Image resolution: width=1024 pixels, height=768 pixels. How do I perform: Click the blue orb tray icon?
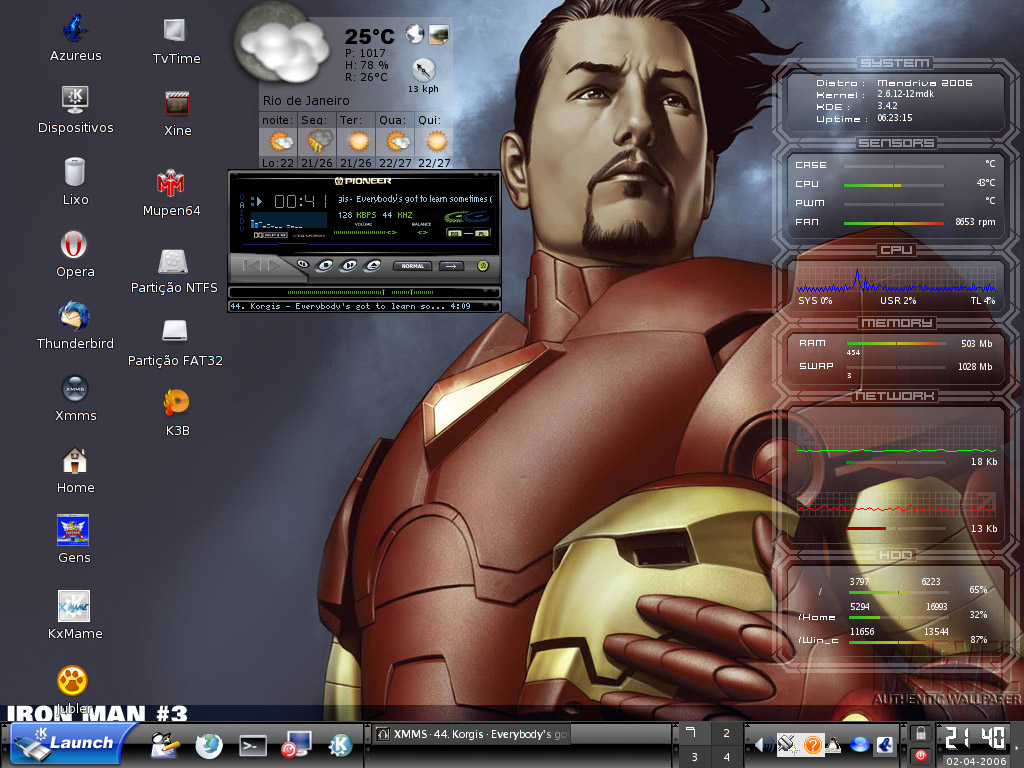859,745
